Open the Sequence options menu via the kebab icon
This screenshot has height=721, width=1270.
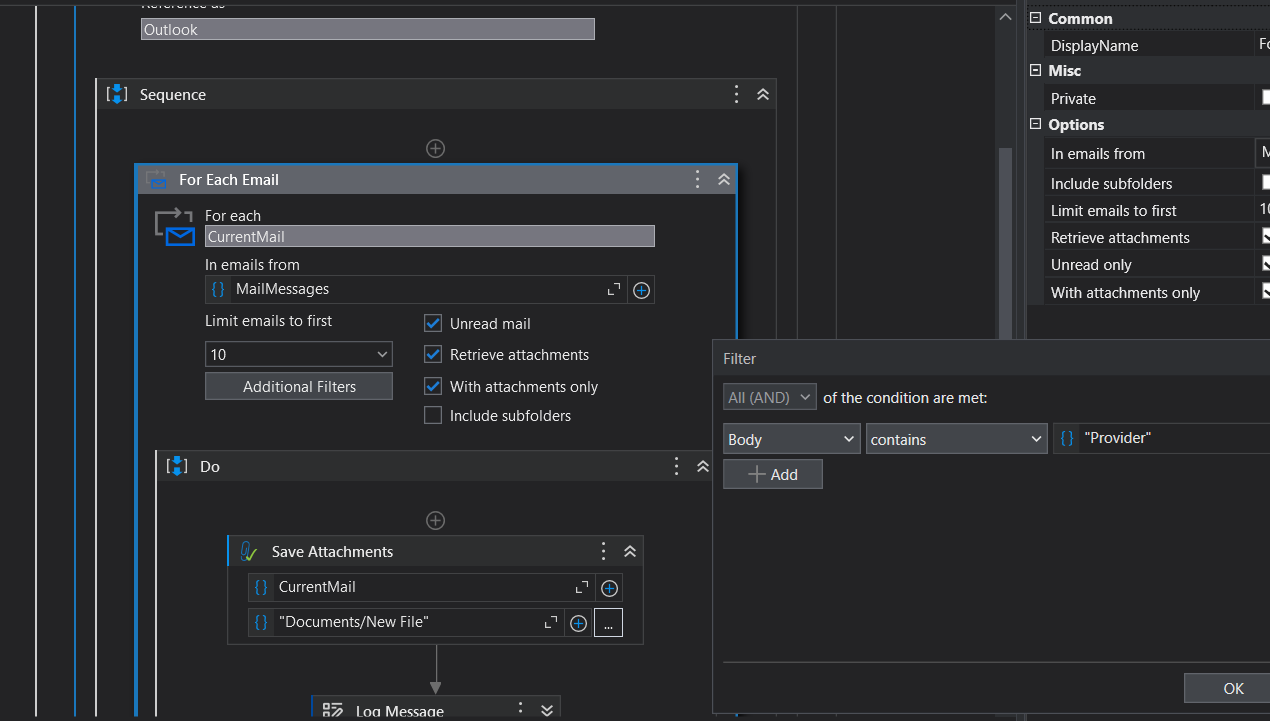[736, 93]
